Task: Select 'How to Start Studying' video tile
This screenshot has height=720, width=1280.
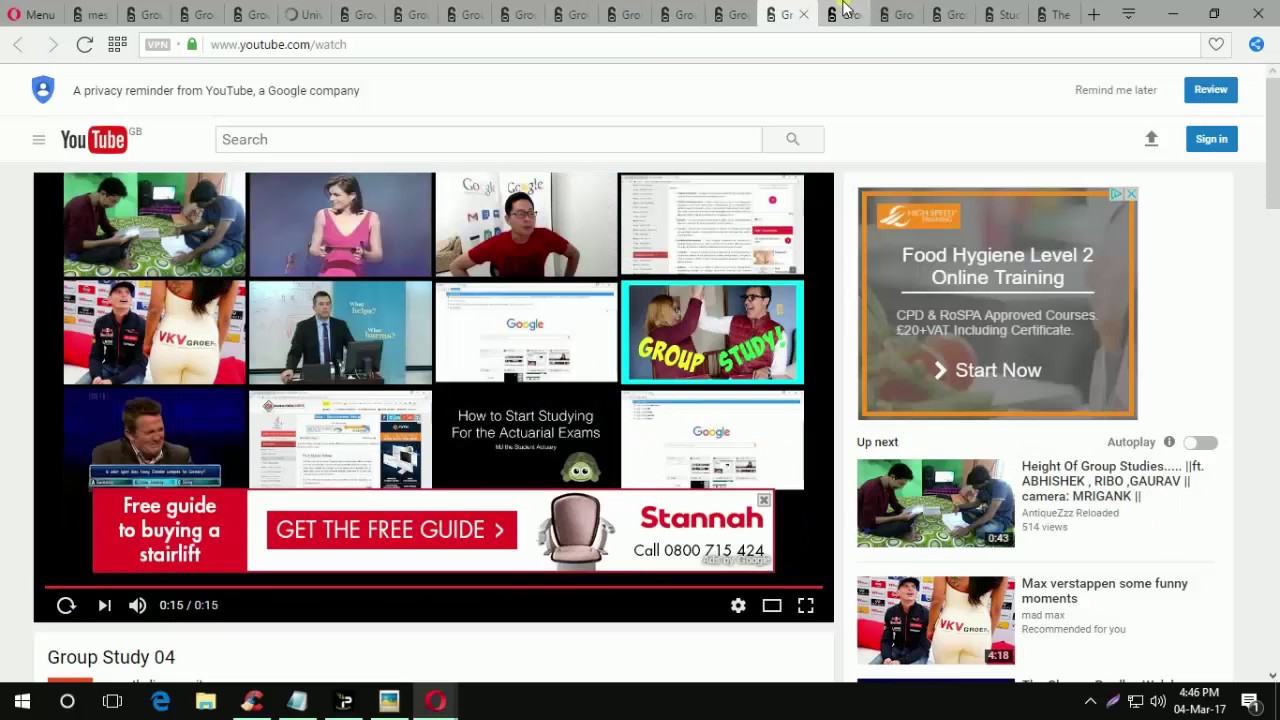Action: (x=525, y=439)
